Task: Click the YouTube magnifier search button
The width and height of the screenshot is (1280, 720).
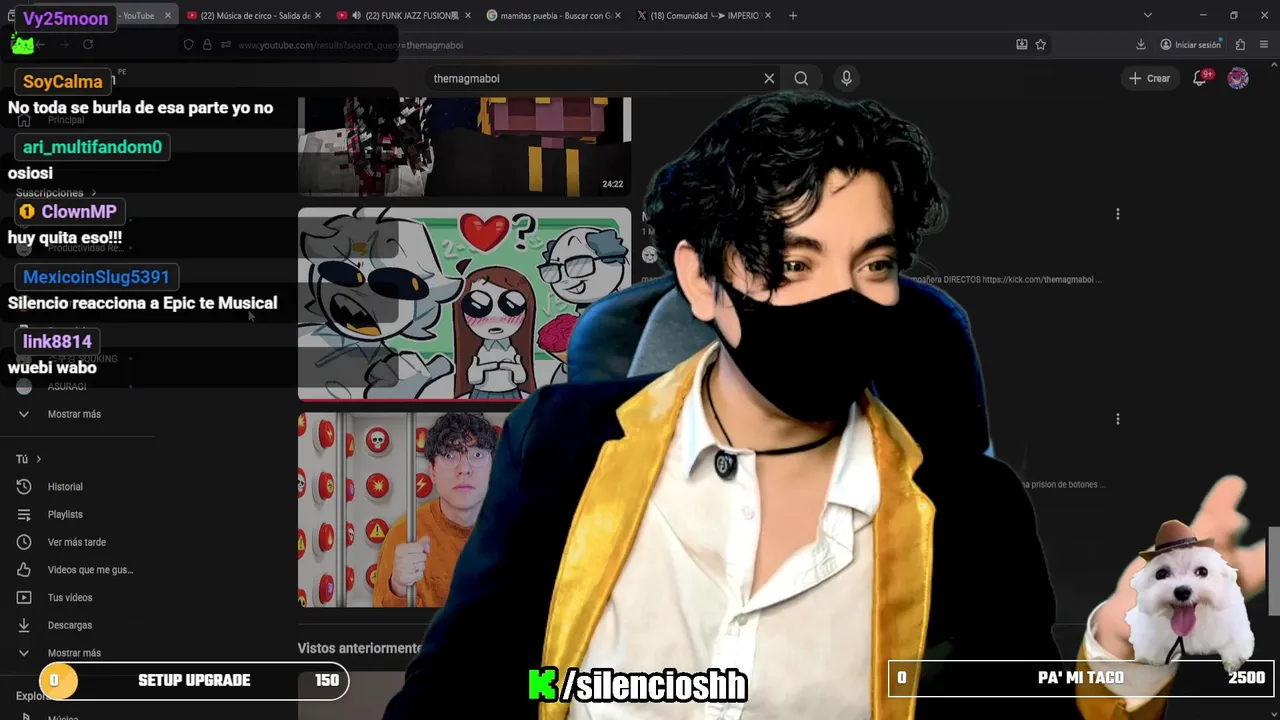Action: (x=801, y=78)
